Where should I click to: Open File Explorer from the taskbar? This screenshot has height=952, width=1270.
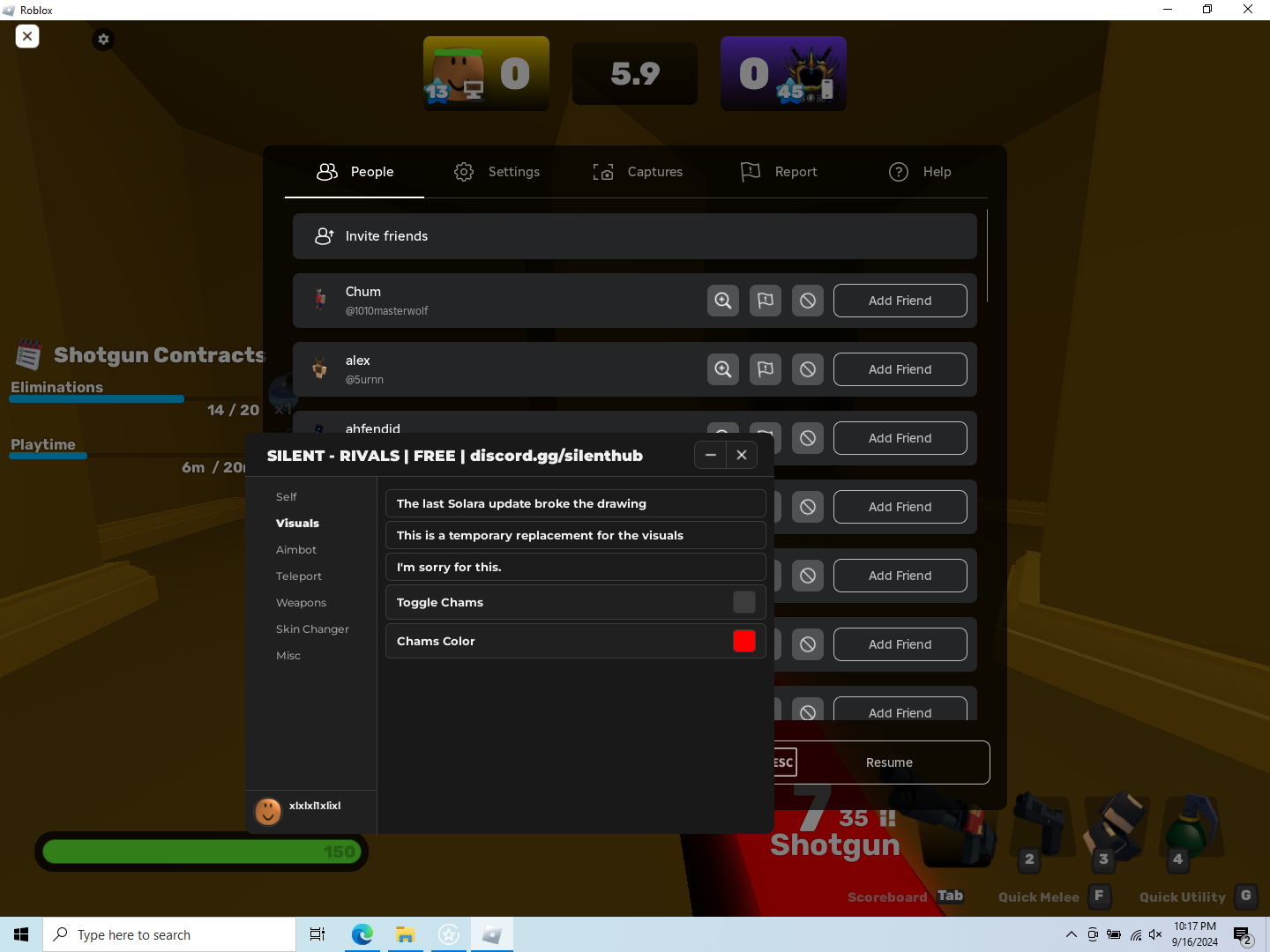pyautogui.click(x=405, y=934)
